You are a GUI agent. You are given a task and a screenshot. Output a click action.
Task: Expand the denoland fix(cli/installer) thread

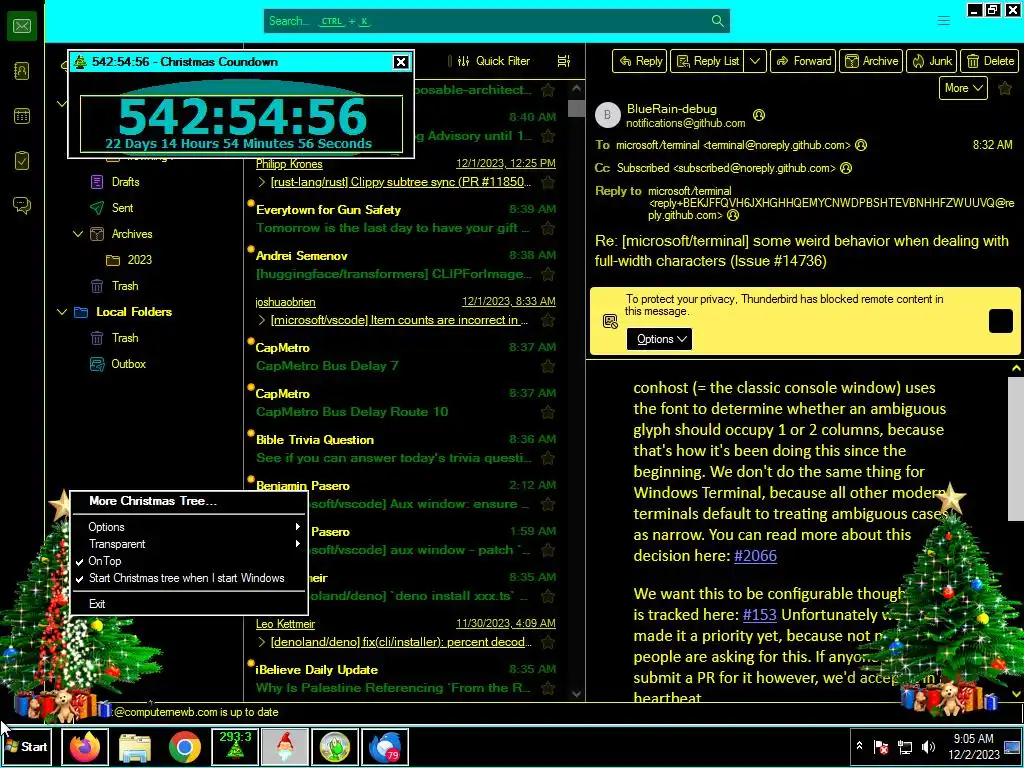(x=261, y=642)
